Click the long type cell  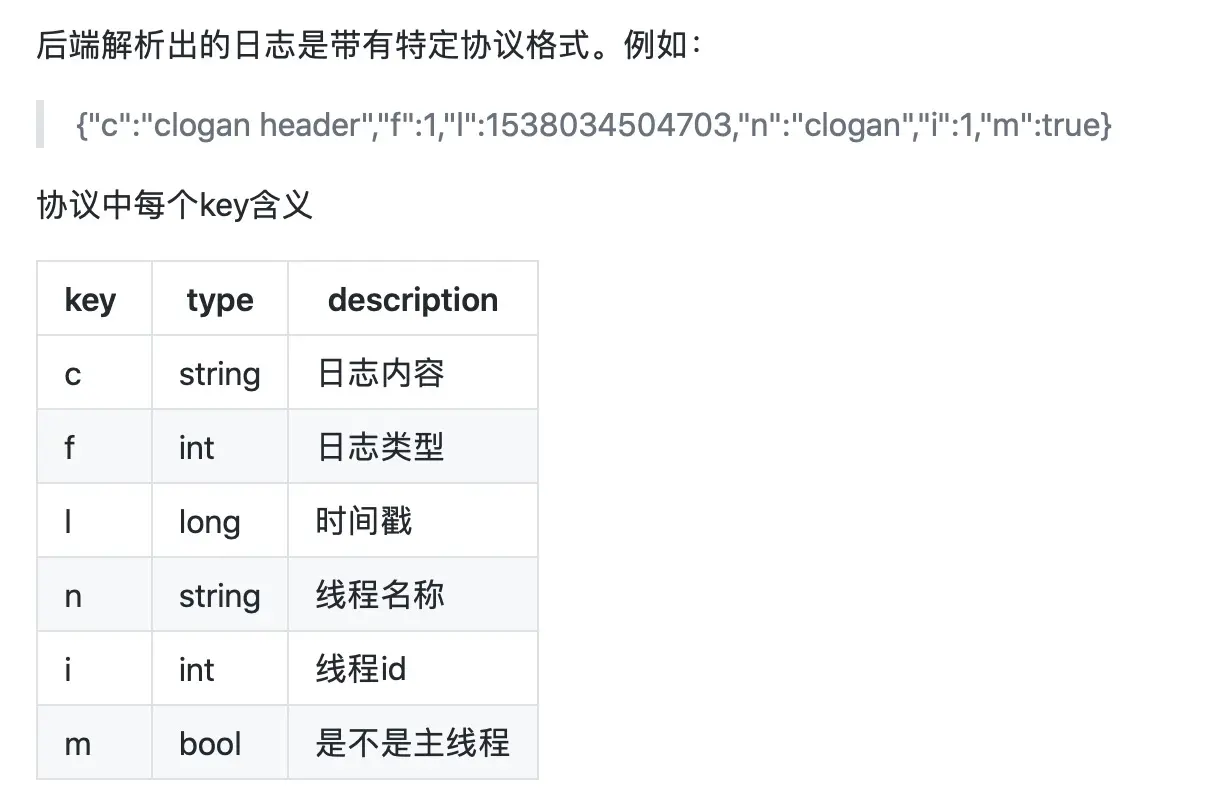click(220, 521)
